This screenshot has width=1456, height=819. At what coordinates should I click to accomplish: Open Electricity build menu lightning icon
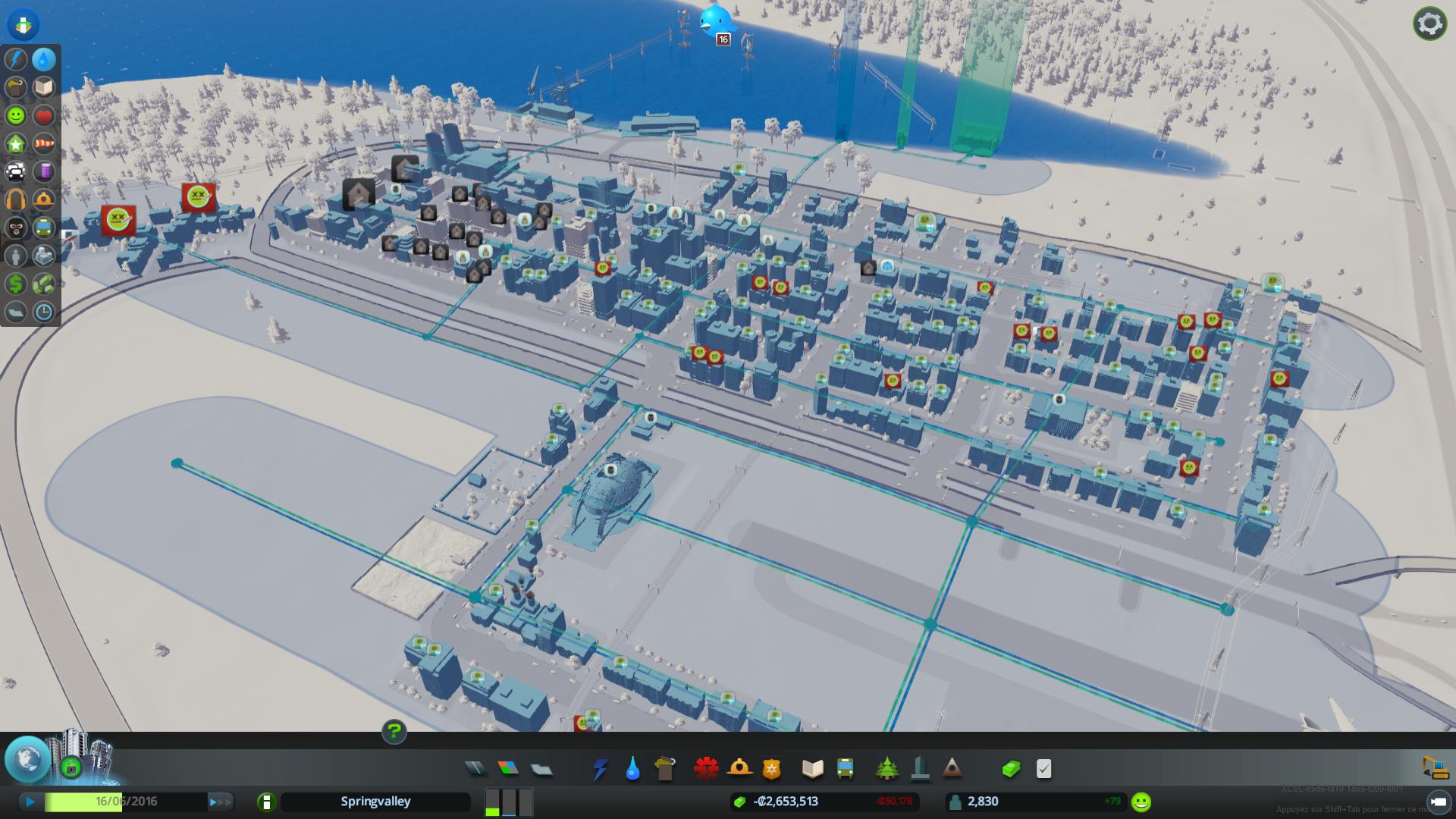(600, 769)
